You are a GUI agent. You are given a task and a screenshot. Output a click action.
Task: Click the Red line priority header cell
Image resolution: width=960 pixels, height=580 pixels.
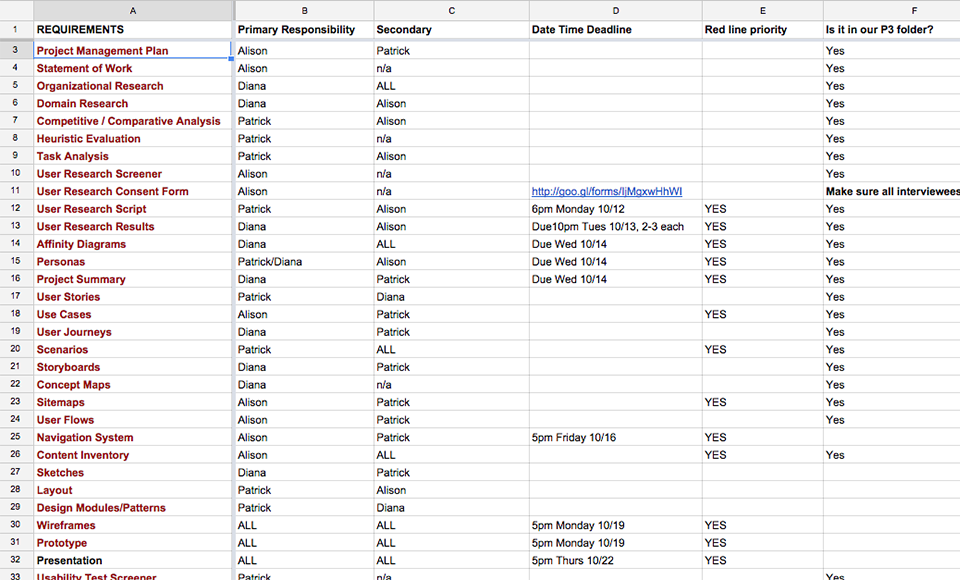point(762,29)
